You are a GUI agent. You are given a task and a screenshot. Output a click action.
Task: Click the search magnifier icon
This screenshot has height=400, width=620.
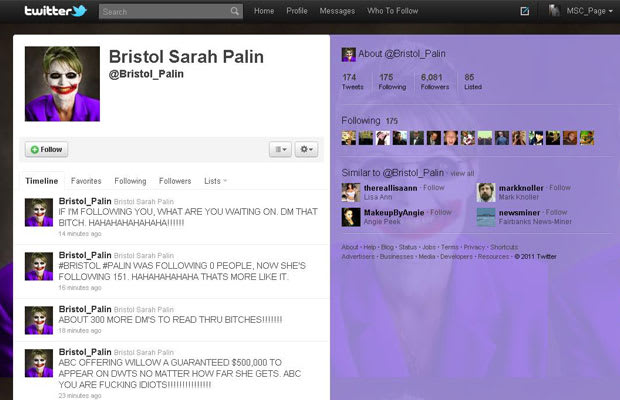pyautogui.click(x=235, y=11)
